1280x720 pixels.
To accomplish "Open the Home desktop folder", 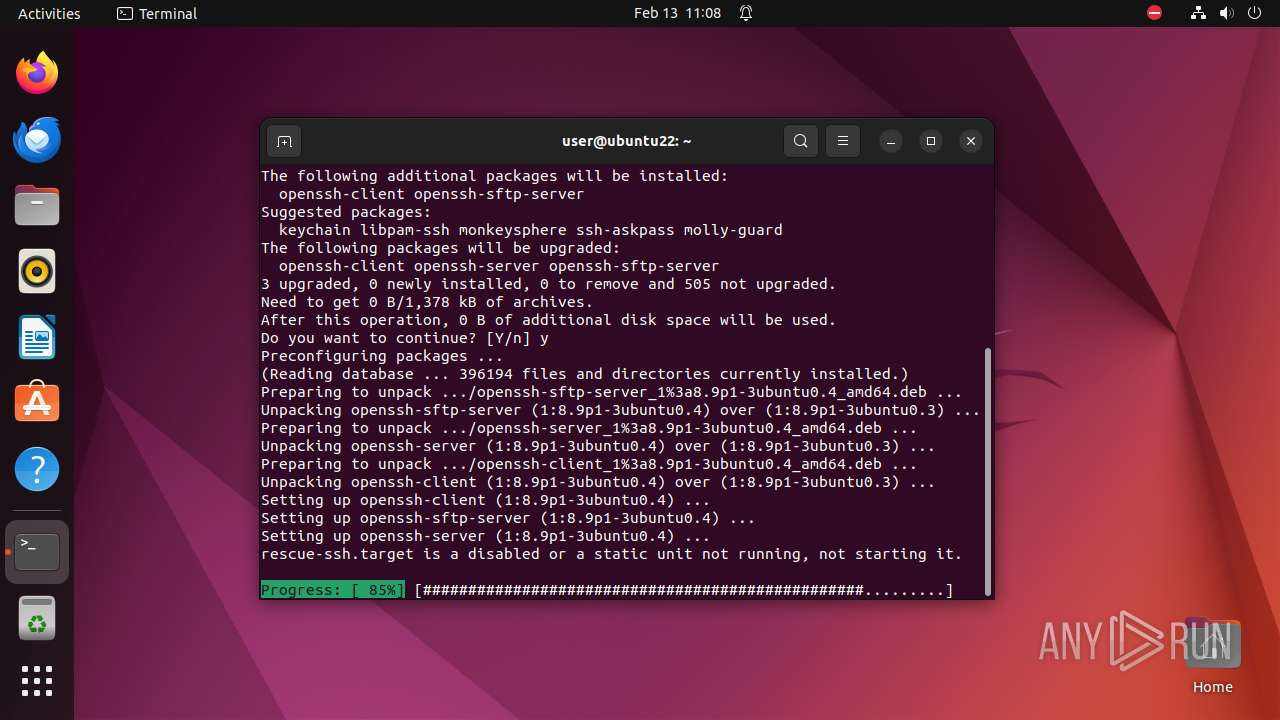I will click(1213, 655).
